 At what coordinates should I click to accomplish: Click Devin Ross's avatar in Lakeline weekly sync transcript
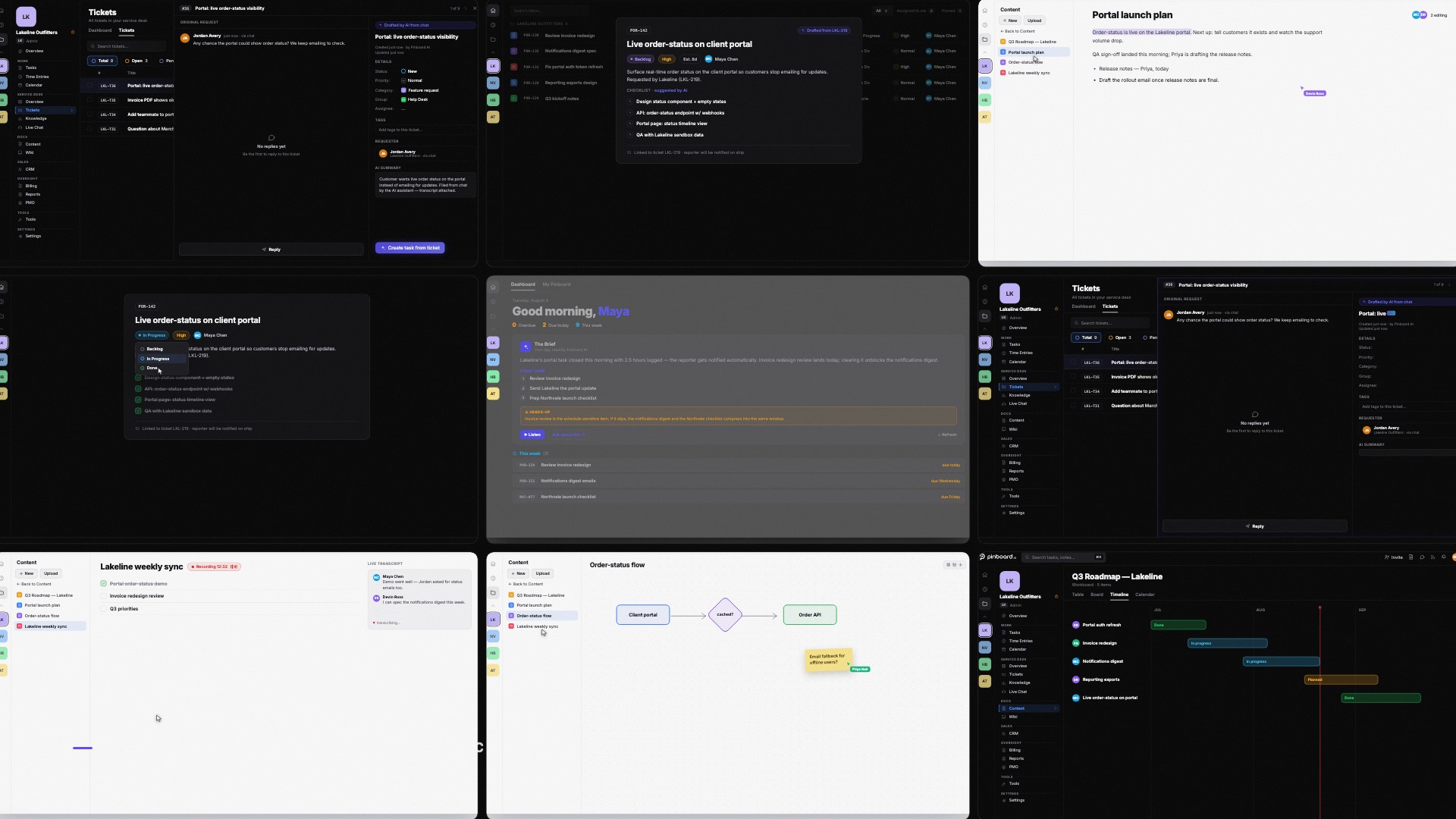(x=376, y=598)
